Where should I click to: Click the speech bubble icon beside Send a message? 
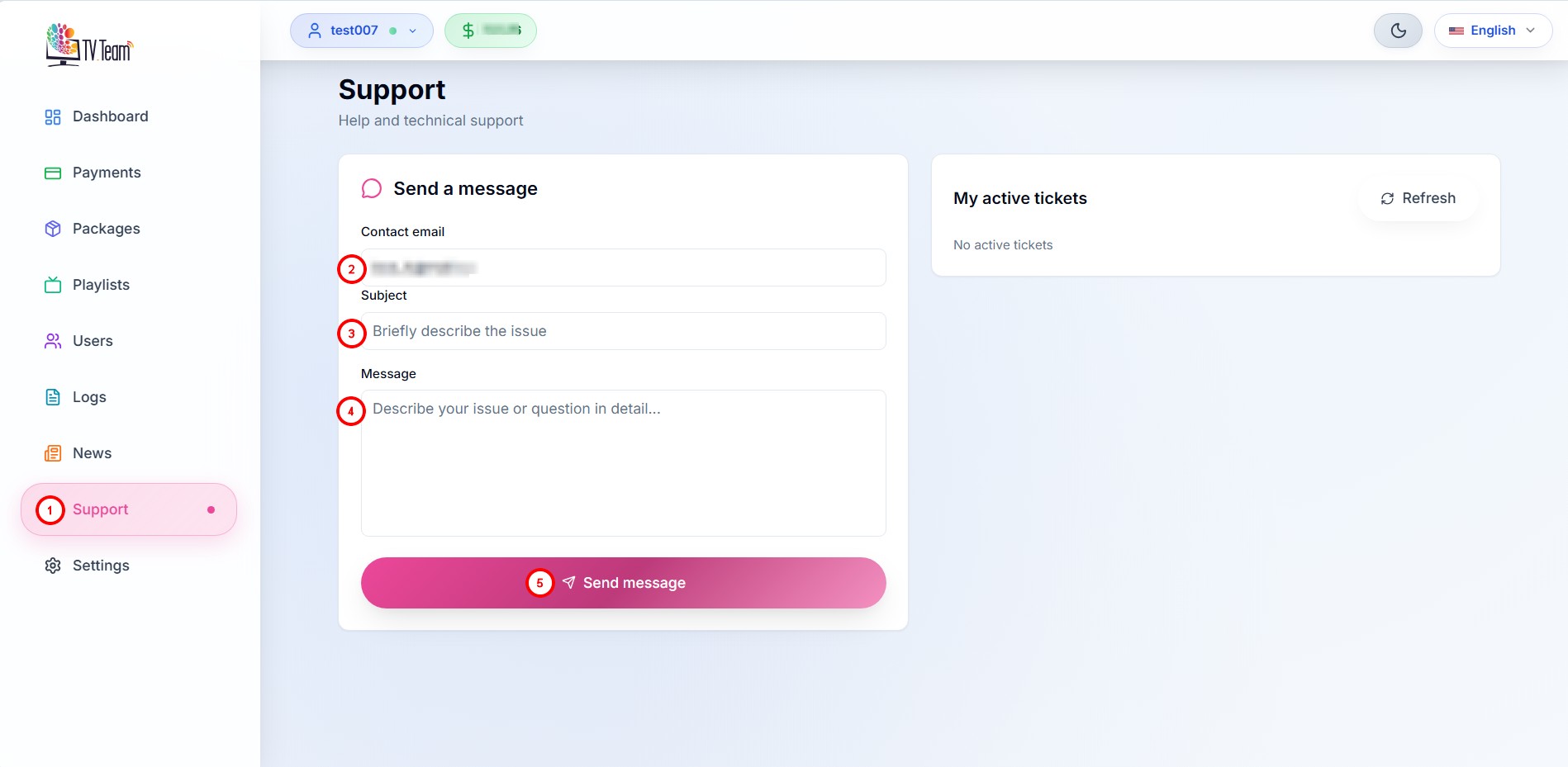[x=372, y=188]
